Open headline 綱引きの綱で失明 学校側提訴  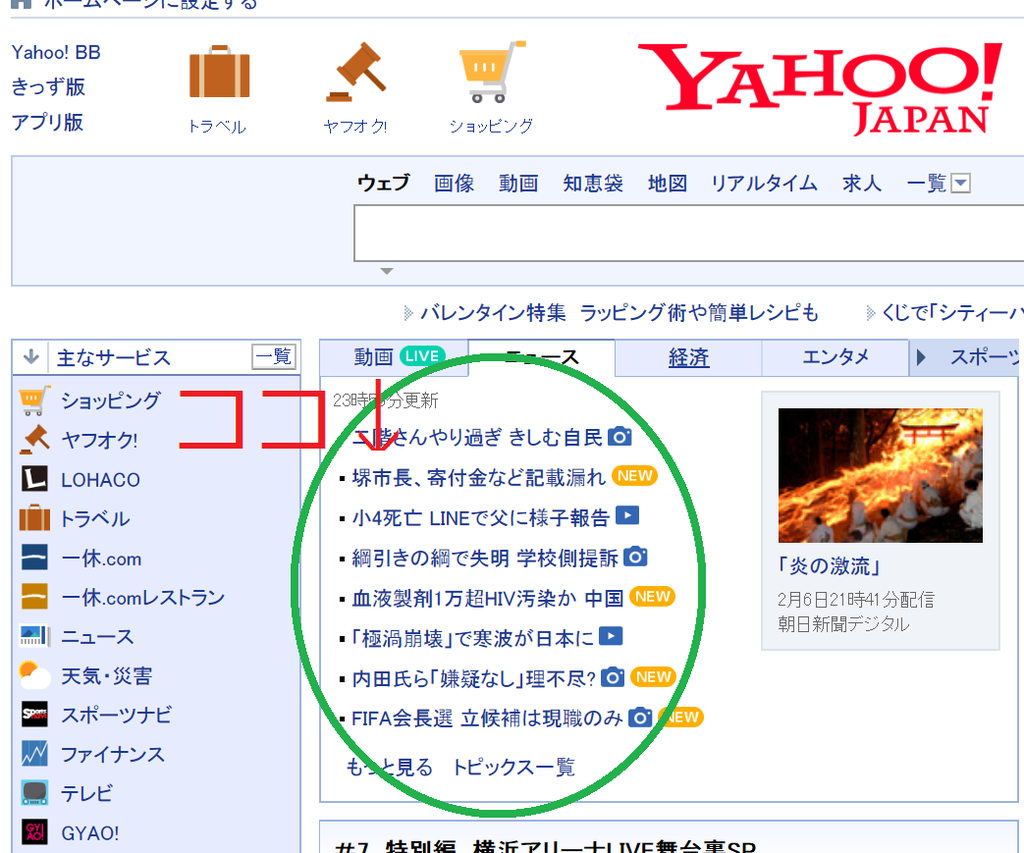(x=485, y=558)
